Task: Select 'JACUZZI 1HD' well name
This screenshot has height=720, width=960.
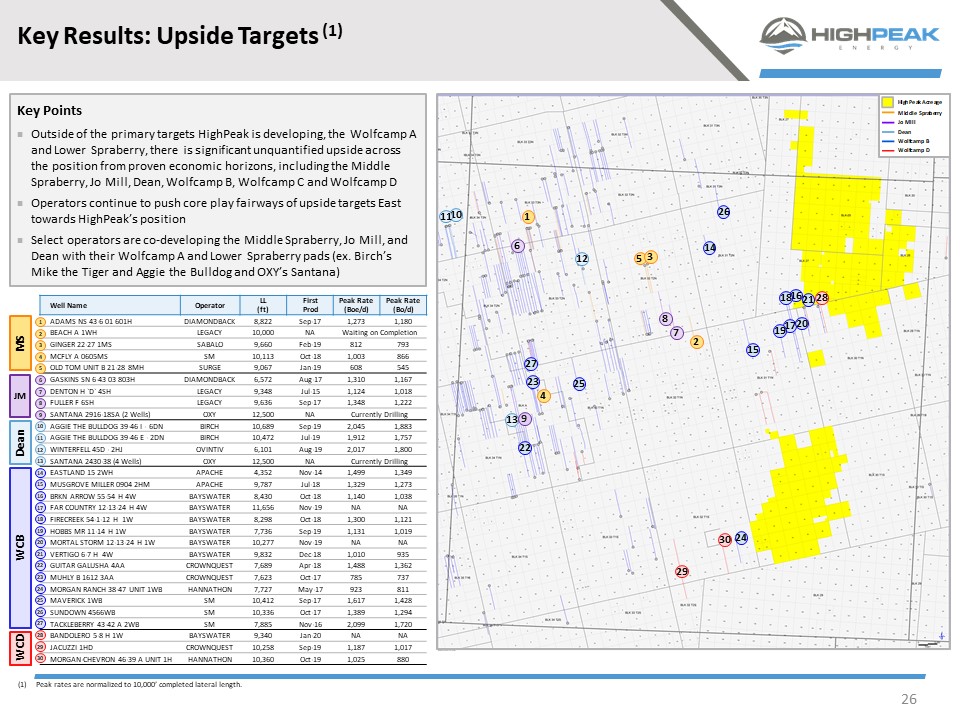Action: (x=71, y=648)
